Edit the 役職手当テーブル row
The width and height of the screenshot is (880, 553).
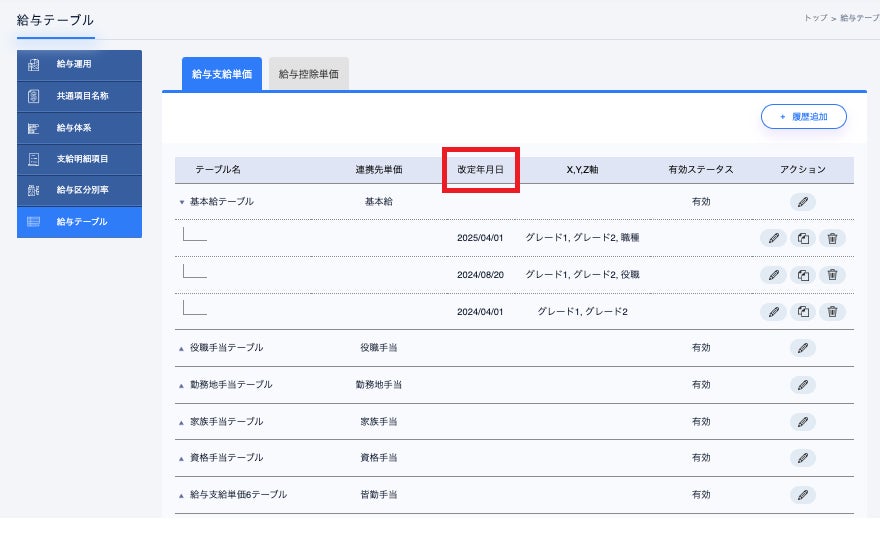[802, 348]
